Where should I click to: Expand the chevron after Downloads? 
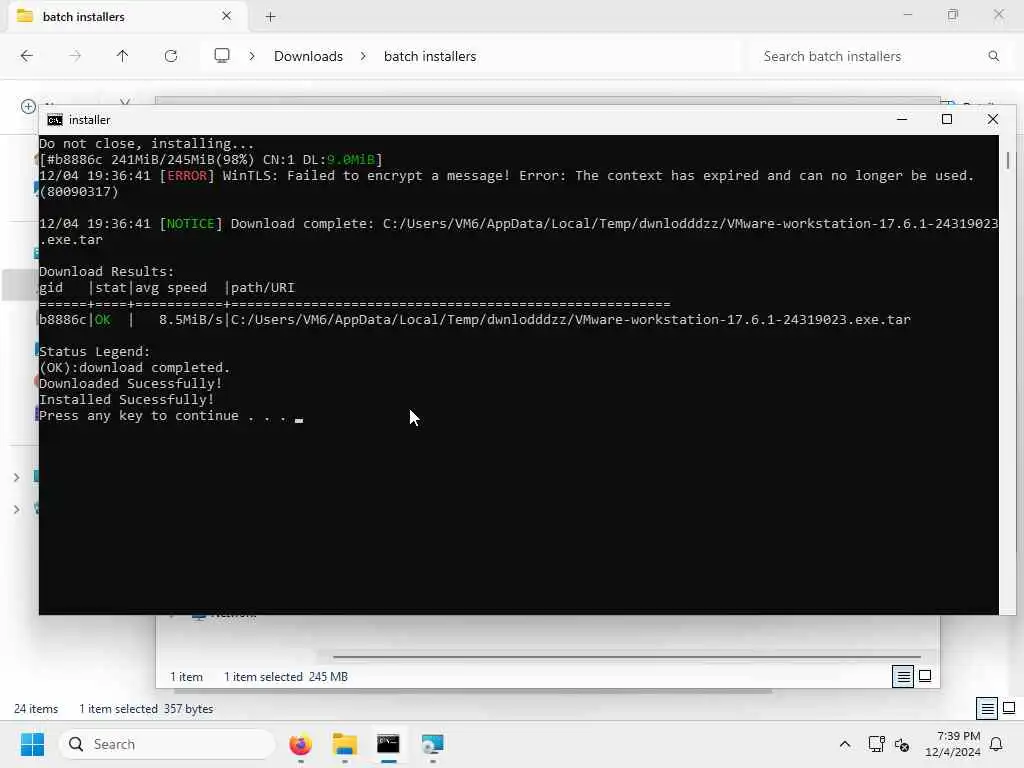click(363, 56)
